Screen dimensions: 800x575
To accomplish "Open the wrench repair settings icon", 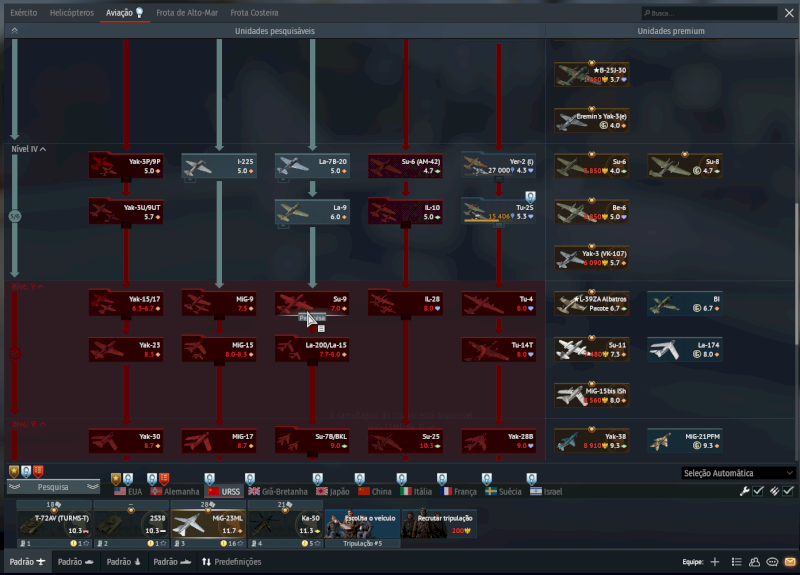I will [744, 491].
